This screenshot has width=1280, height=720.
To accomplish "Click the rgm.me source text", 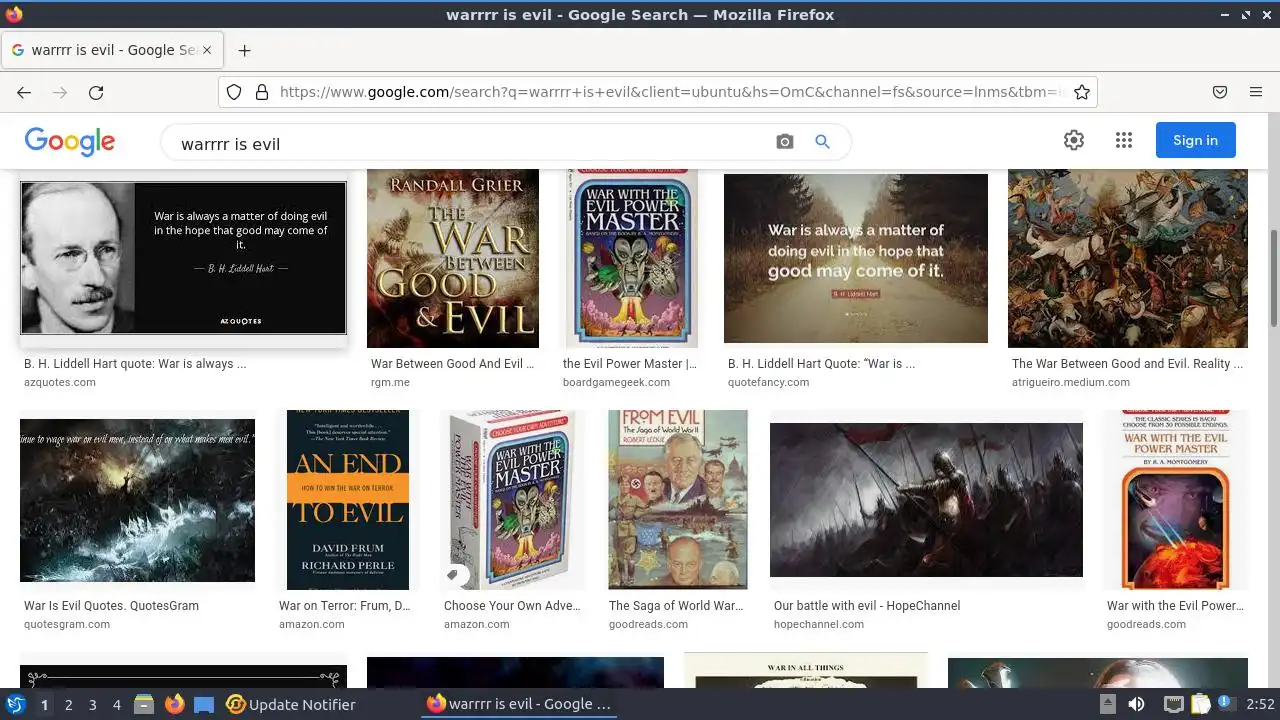I will 390,382.
